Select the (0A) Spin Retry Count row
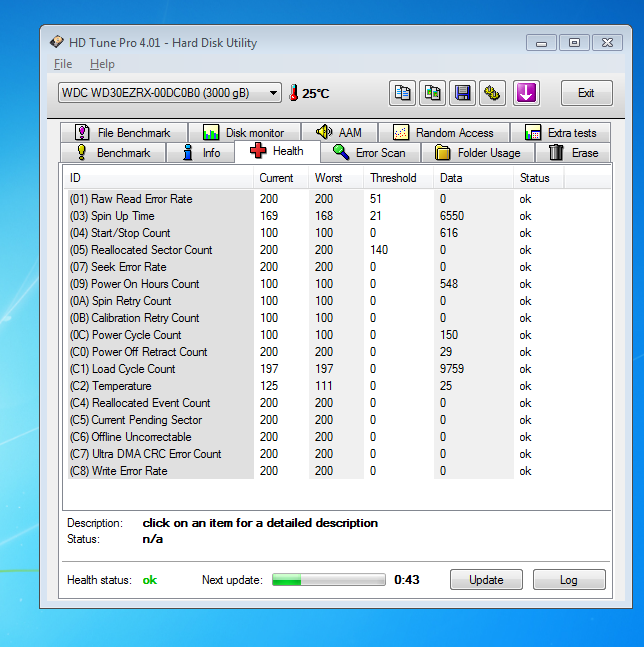Image resolution: width=644 pixels, height=647 pixels. point(314,301)
